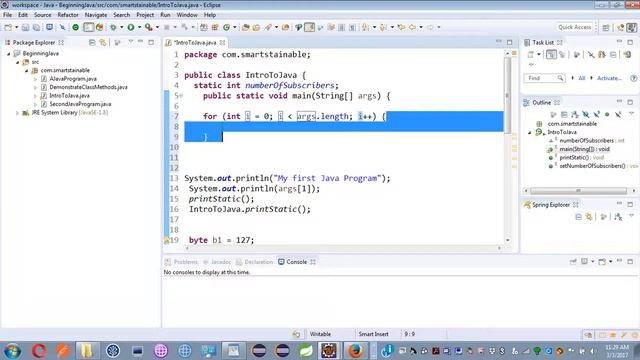Open the Debug dropdown arrow
This screenshot has height=360, width=640.
pos(122,27)
